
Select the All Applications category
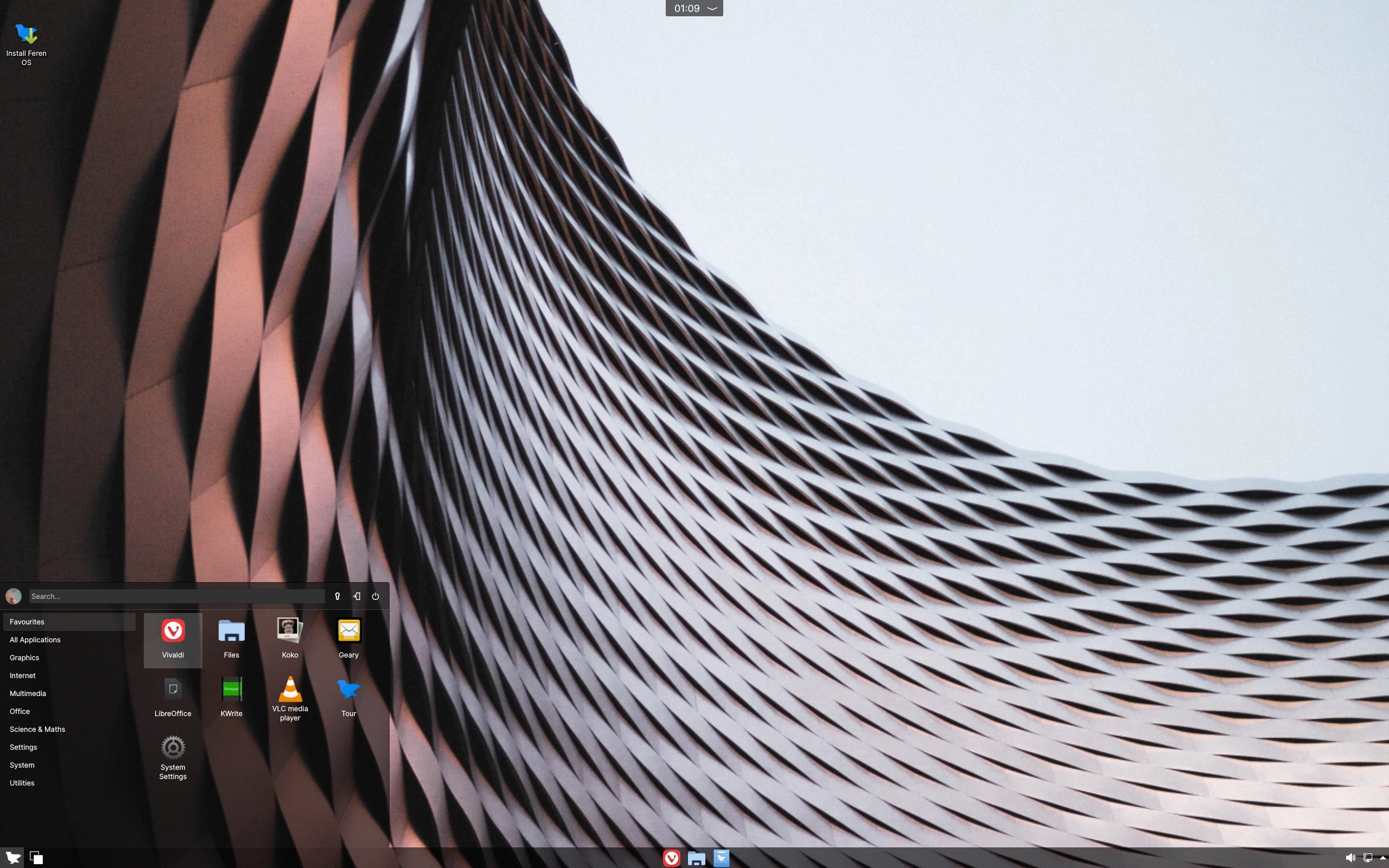pyautogui.click(x=35, y=640)
